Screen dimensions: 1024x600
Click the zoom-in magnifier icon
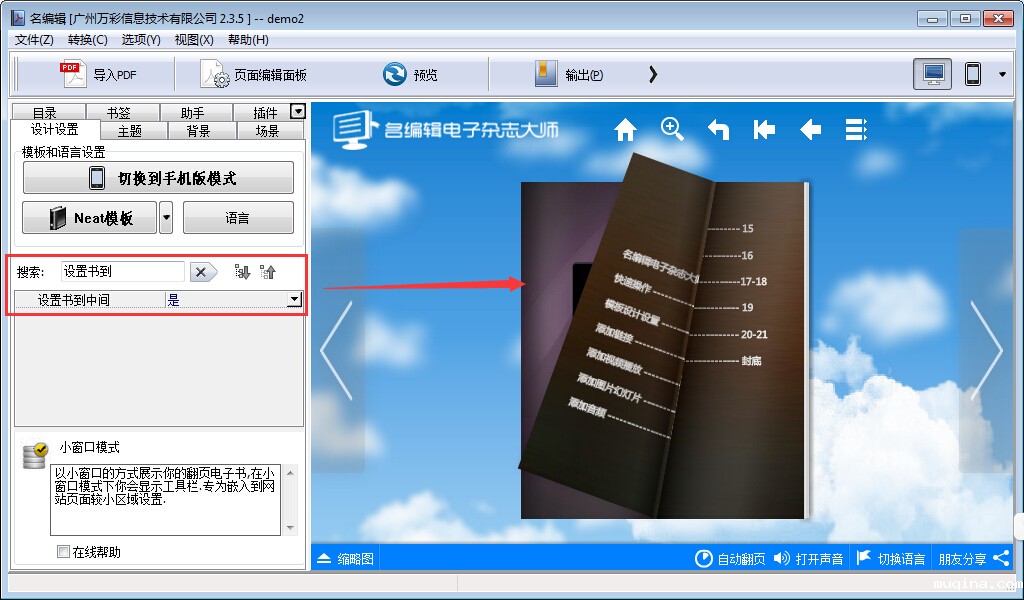[672, 129]
